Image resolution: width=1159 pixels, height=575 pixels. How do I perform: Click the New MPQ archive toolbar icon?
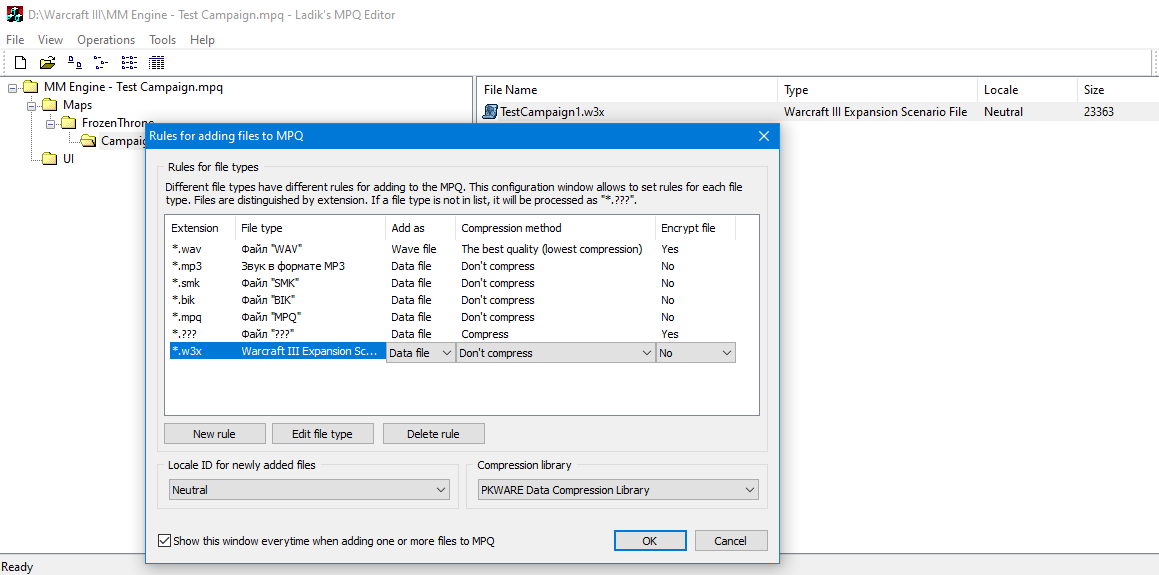[20, 63]
